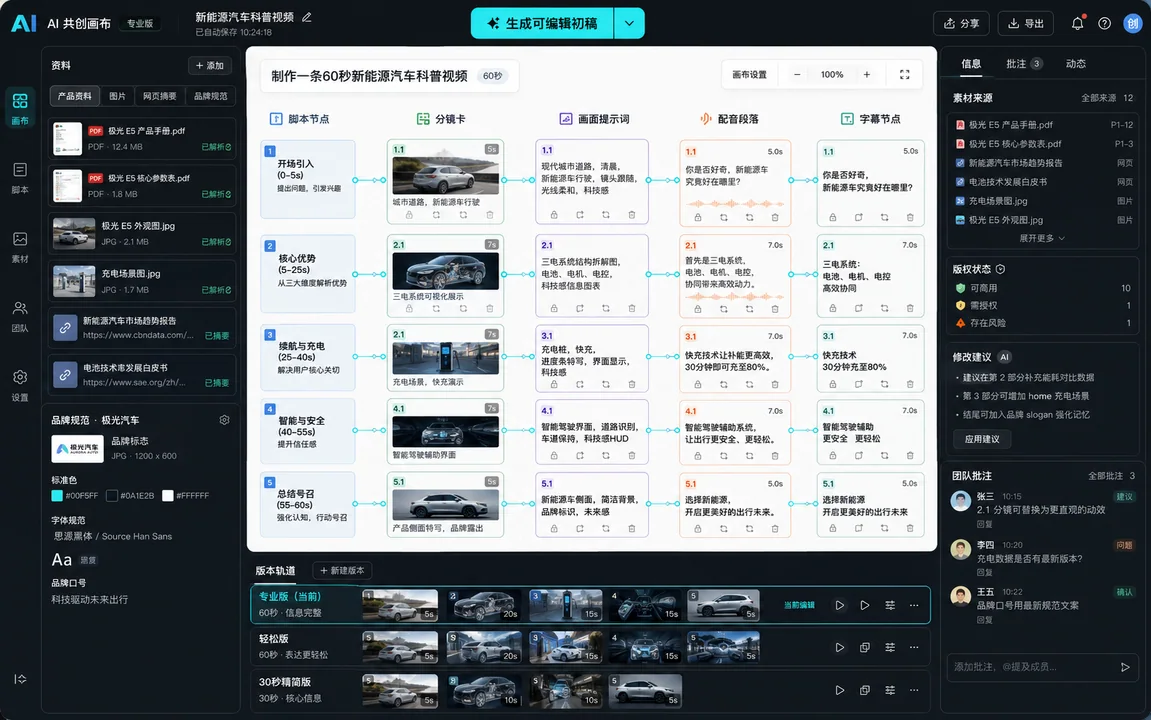The width and height of the screenshot is (1151, 720).
Task: Switch to the 产品资料 tab
Action: click(x=74, y=96)
